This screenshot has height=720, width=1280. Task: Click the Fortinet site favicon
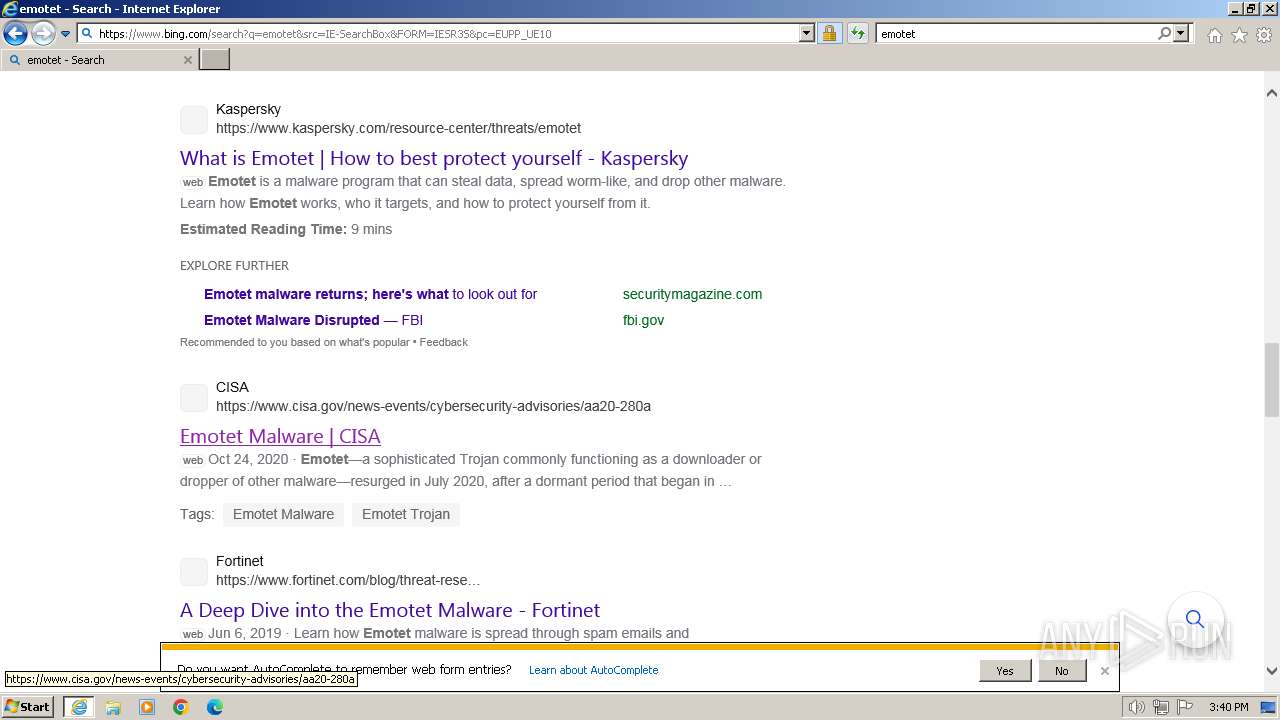click(194, 572)
